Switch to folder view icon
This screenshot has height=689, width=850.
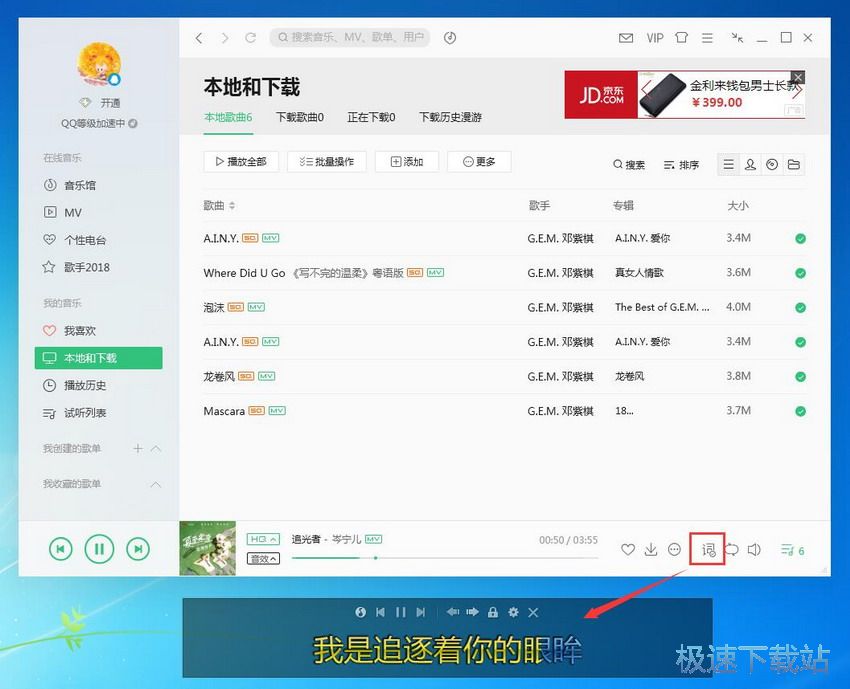(794, 164)
